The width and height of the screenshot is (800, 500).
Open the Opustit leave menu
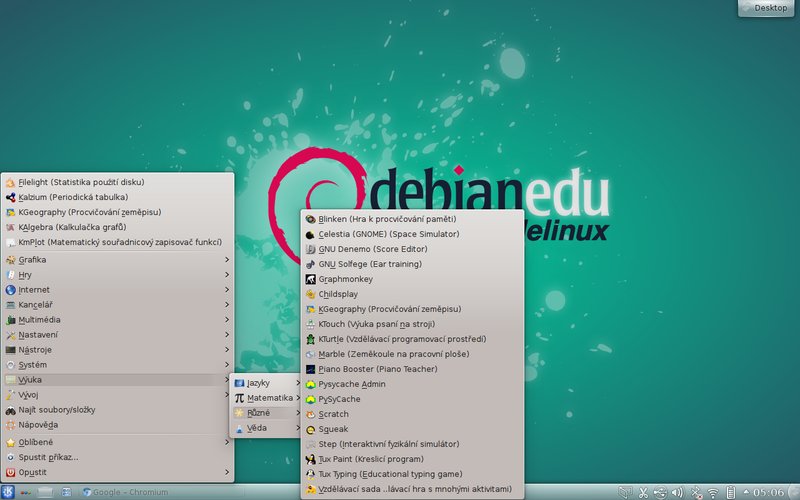118,472
